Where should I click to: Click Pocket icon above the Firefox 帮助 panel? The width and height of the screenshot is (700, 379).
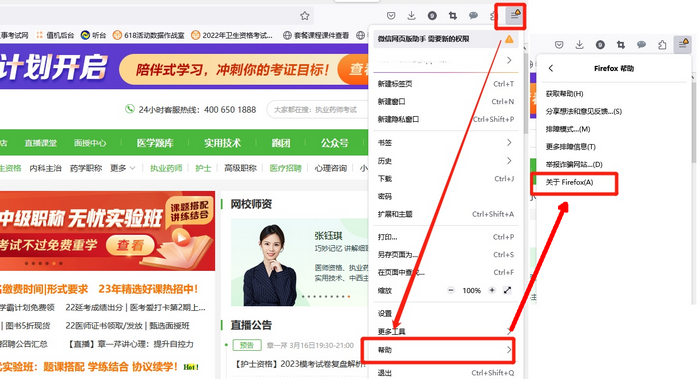click(559, 45)
